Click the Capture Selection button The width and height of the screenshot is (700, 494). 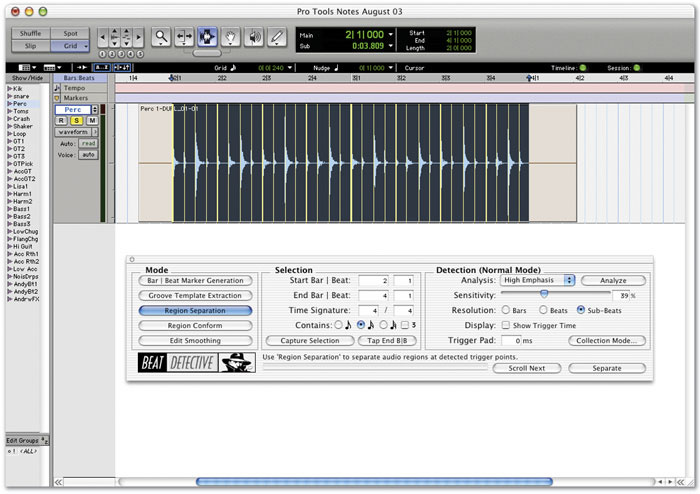[x=310, y=340]
